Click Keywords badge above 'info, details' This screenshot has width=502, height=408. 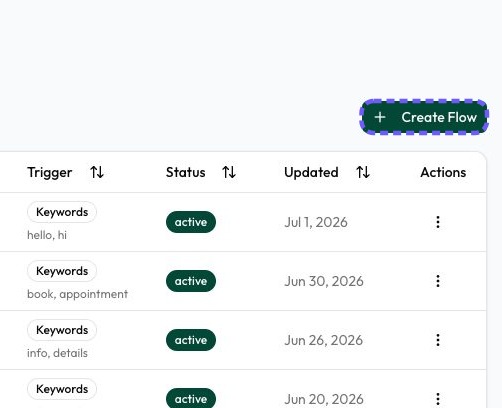click(62, 330)
